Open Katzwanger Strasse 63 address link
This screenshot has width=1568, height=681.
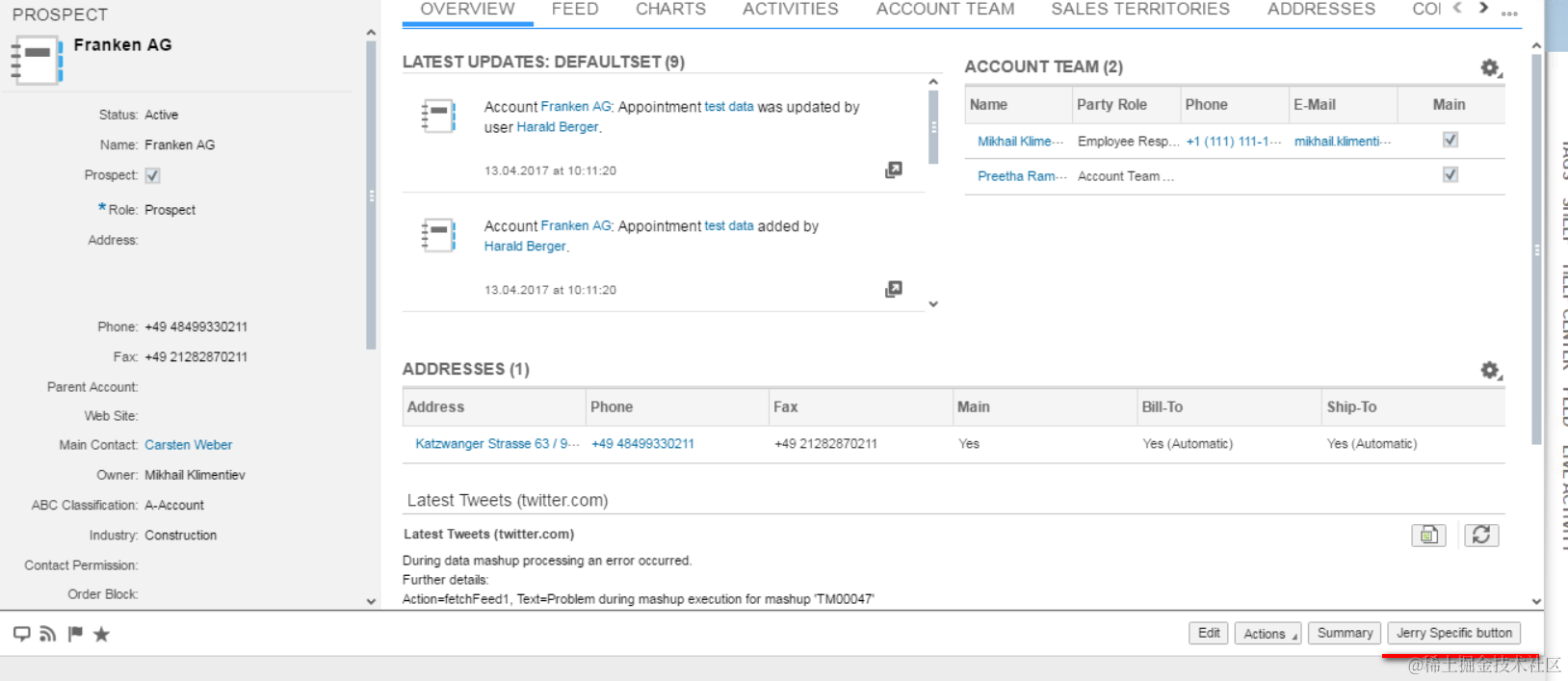tap(497, 444)
